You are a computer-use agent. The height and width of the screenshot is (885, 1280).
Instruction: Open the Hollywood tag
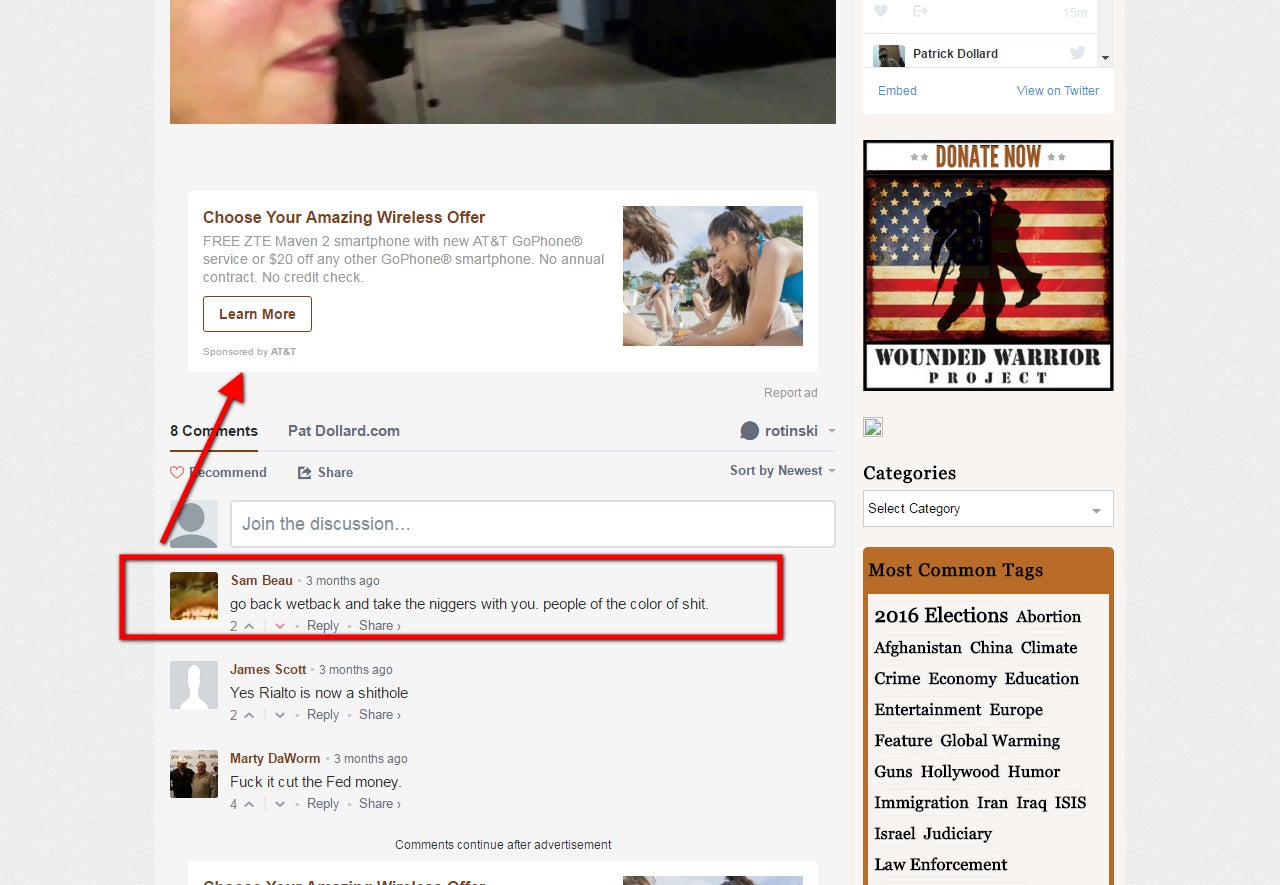point(960,772)
